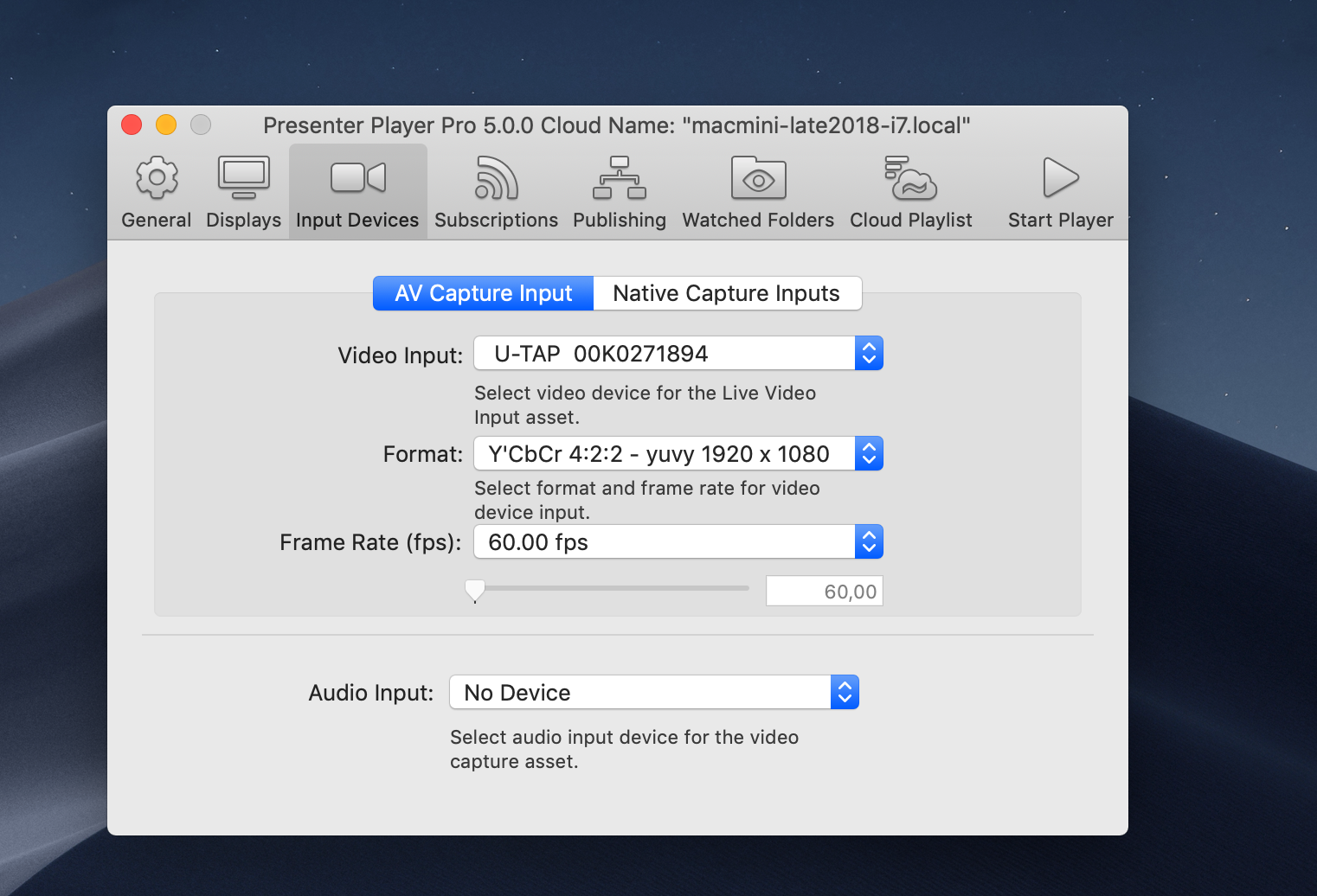The width and height of the screenshot is (1317, 896).
Task: Open the Displays monitor icon
Action: [243, 177]
